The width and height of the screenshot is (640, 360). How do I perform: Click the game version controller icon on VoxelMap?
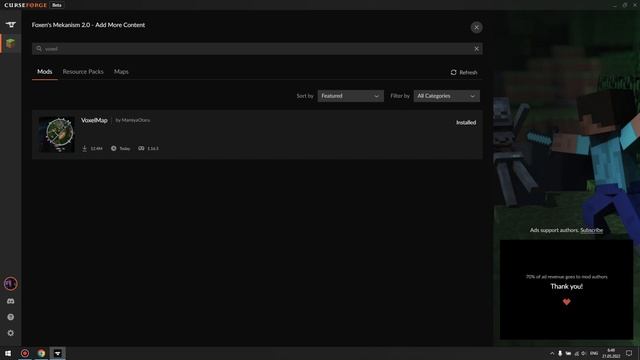pyautogui.click(x=141, y=148)
